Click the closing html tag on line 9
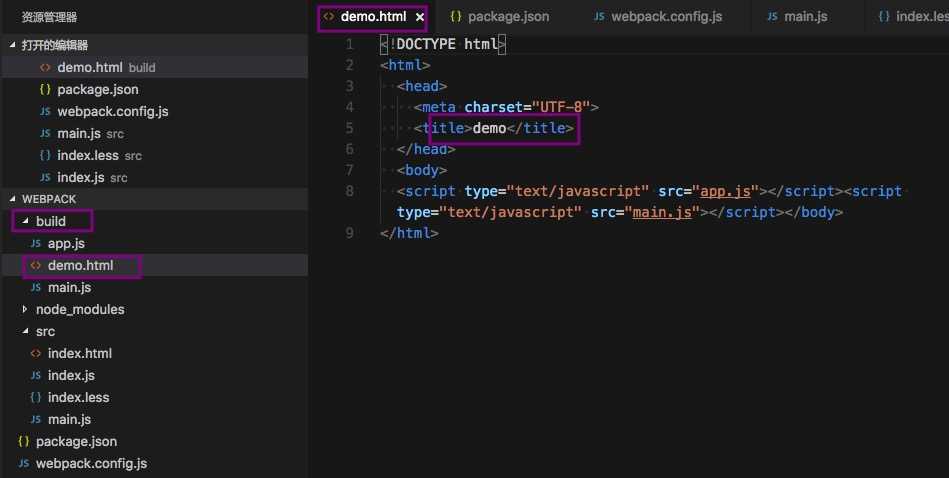The height and width of the screenshot is (478, 949). (409, 233)
